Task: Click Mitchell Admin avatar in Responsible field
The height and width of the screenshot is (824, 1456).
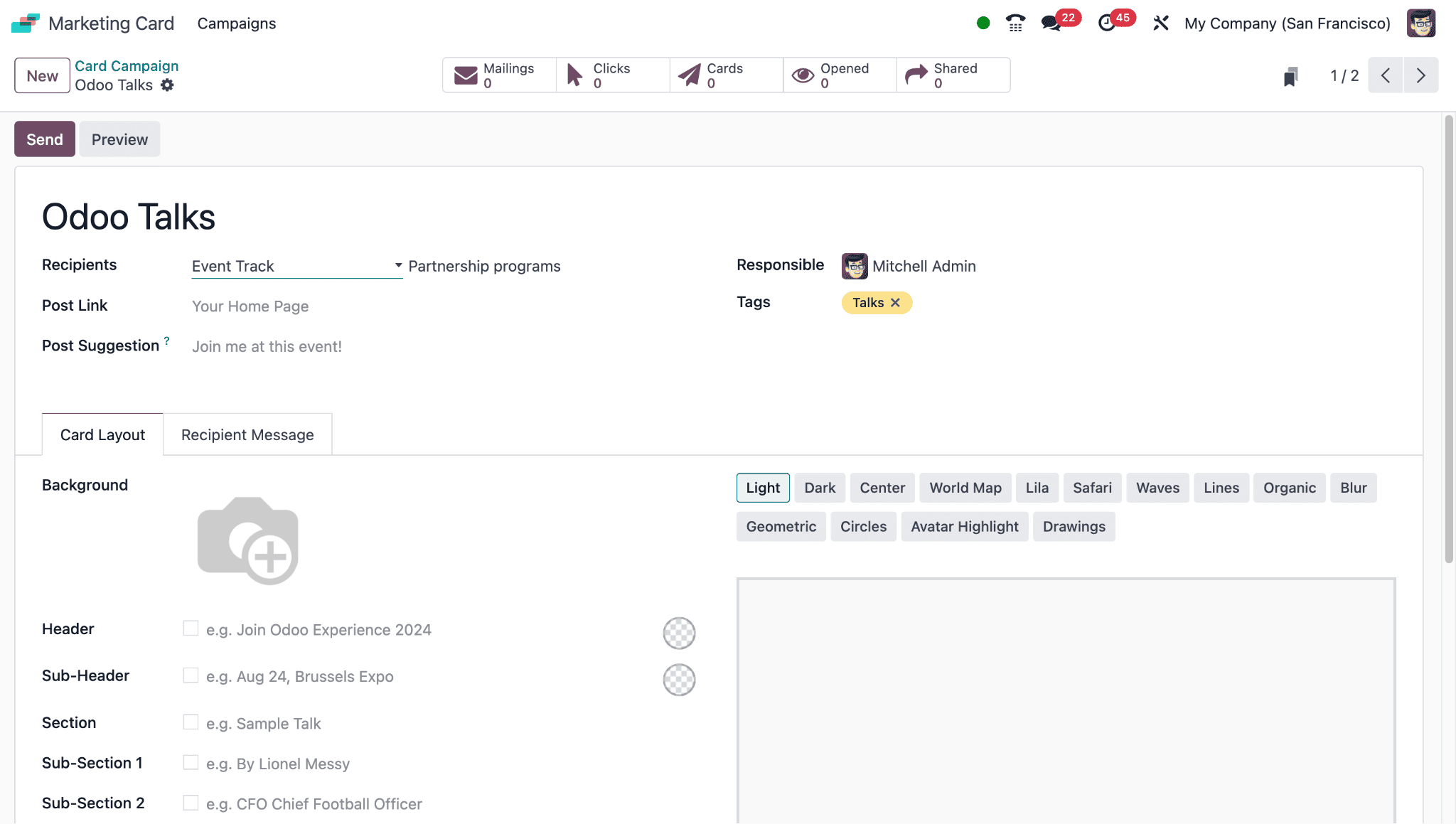Action: [x=855, y=266]
